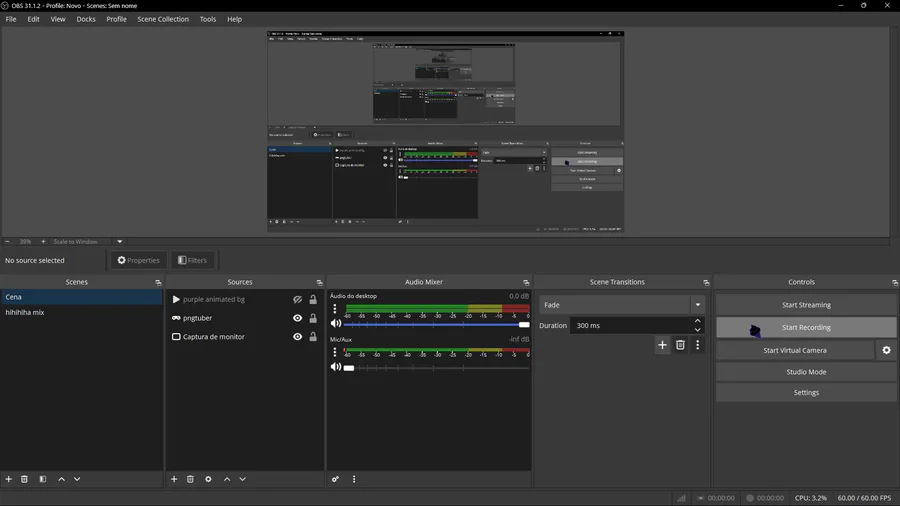Hide the Captura de monitor source
The image size is (900, 506).
coord(297,337)
